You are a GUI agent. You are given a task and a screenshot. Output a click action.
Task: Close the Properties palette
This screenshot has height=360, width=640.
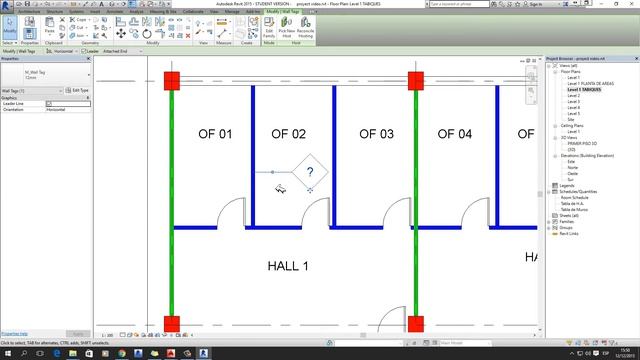(89, 59)
